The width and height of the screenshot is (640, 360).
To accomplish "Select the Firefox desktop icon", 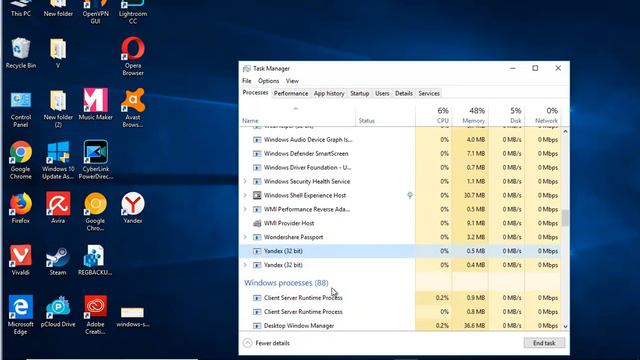I will pyautogui.click(x=21, y=208).
